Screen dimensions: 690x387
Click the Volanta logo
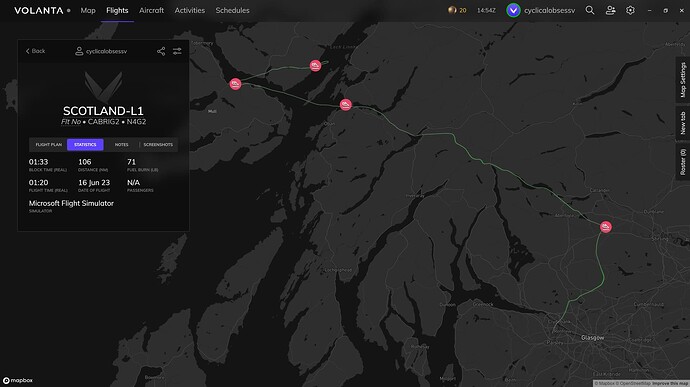39,11
